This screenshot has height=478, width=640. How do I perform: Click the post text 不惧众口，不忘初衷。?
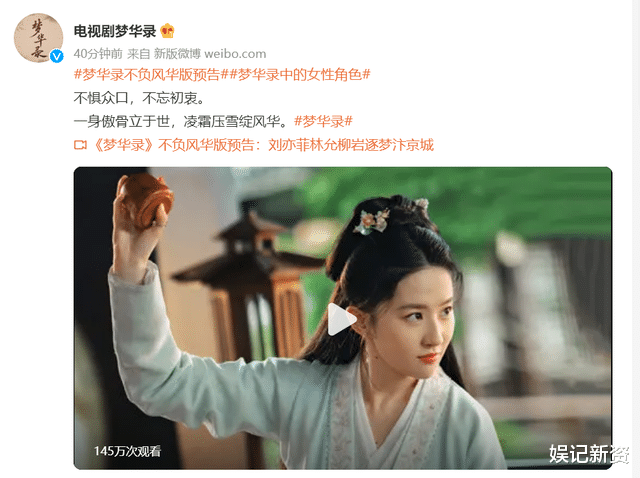coord(139,98)
